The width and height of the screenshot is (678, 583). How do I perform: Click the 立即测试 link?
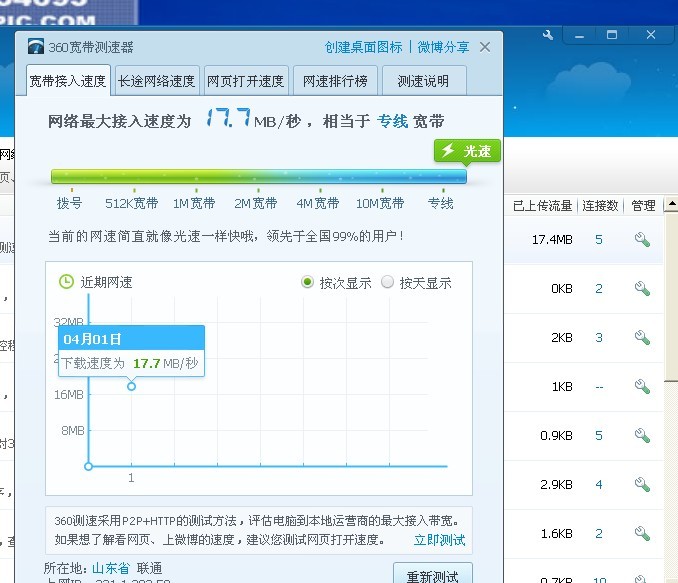(439, 540)
